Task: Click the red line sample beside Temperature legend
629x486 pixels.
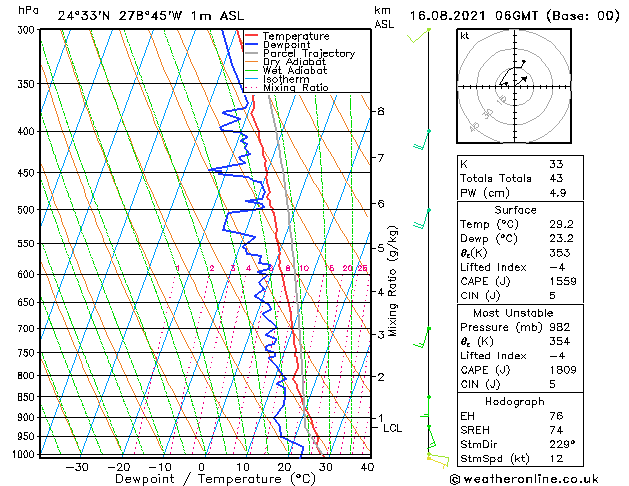Action: tap(252, 36)
